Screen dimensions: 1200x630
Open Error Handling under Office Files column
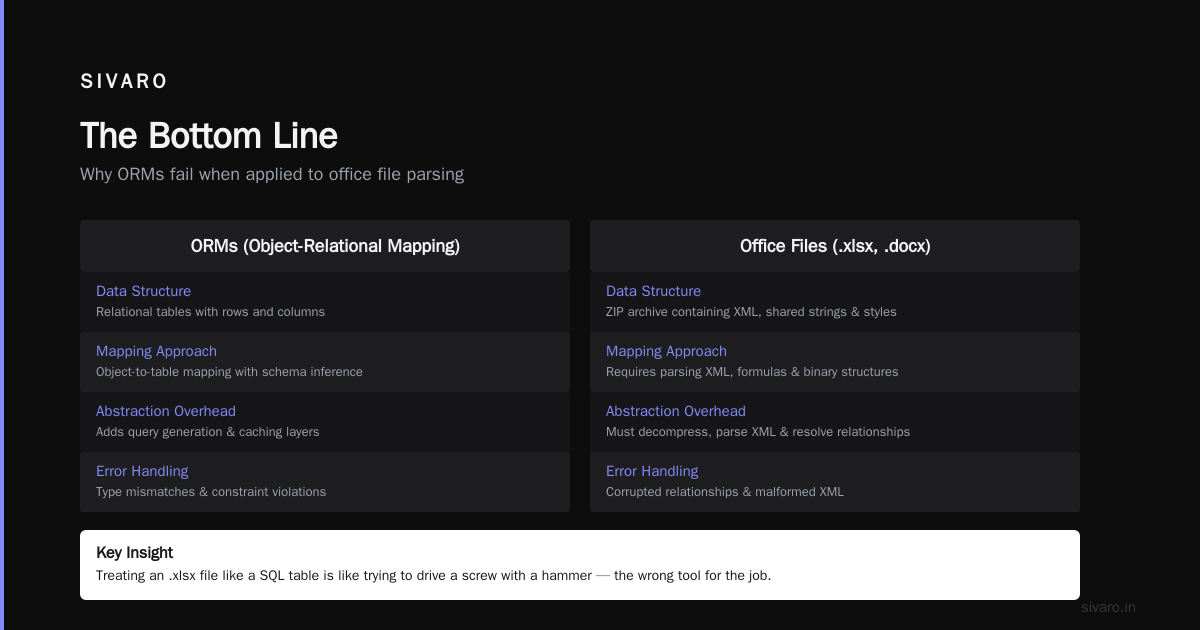[x=652, y=471]
